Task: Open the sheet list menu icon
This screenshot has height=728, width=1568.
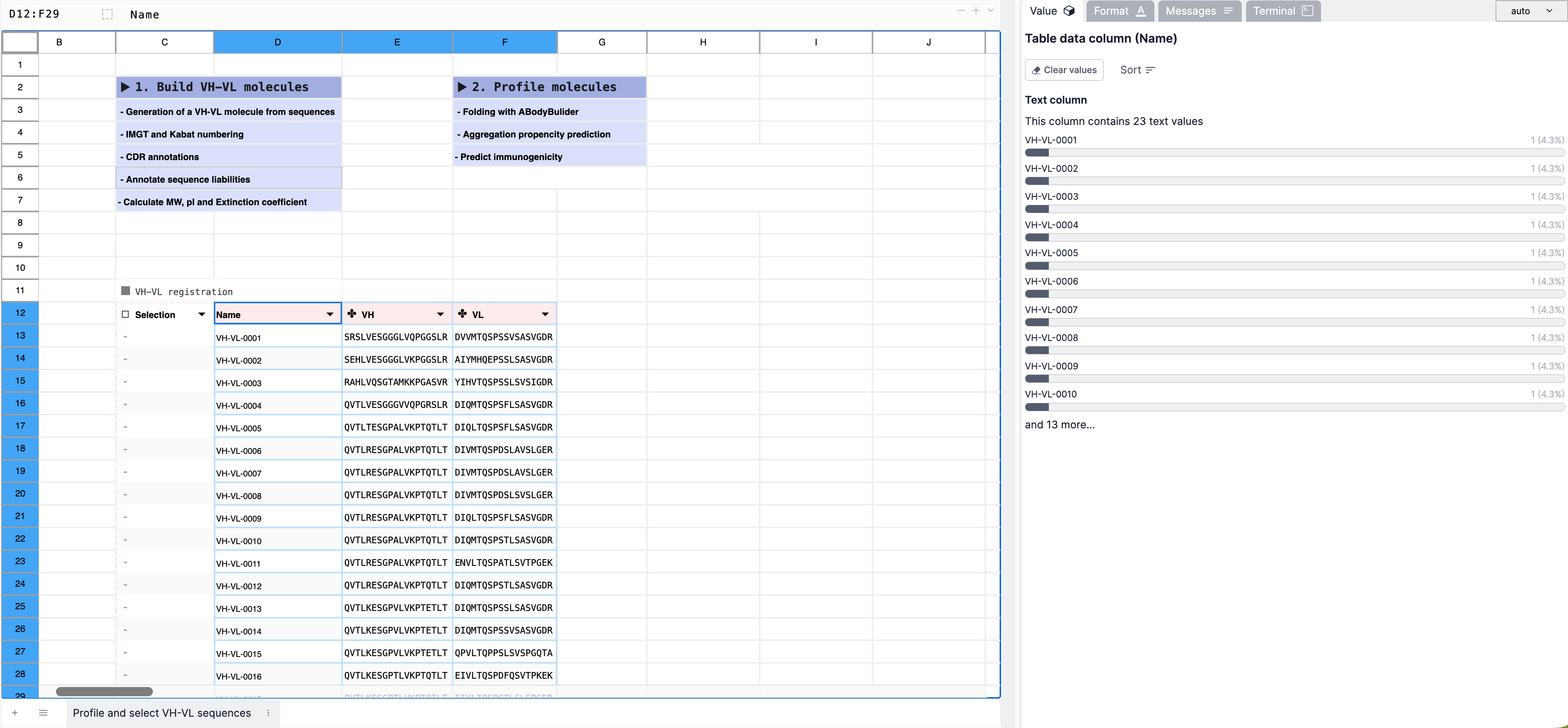Action: point(43,713)
